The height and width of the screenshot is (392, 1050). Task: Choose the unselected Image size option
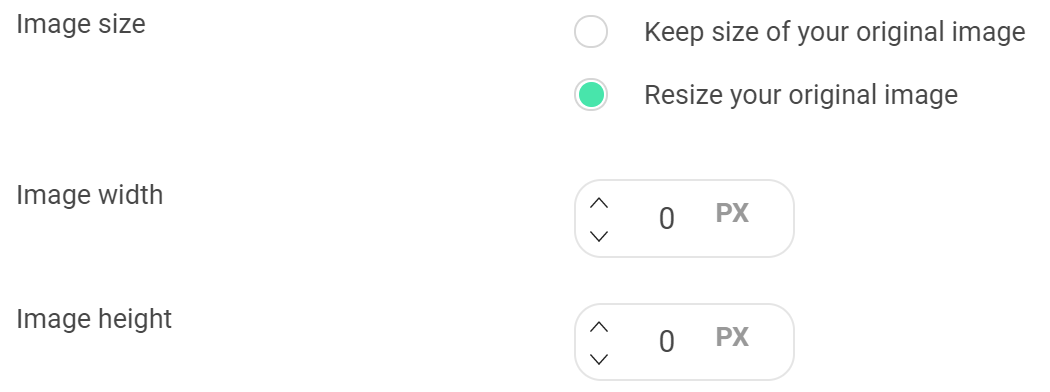click(x=591, y=31)
